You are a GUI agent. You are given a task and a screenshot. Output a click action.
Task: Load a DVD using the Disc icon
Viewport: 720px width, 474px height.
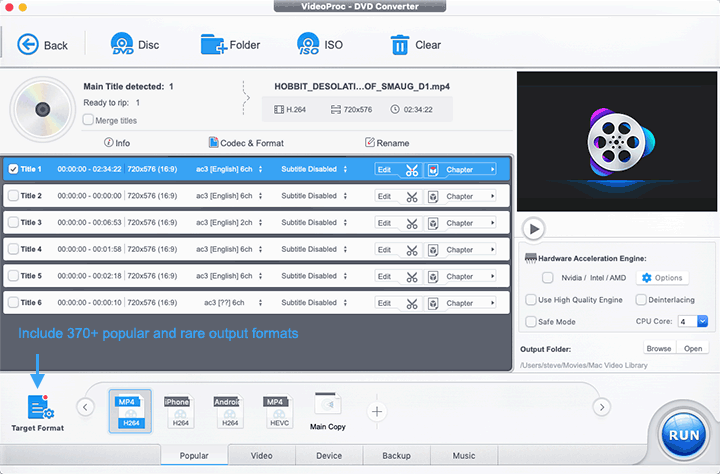(122, 44)
